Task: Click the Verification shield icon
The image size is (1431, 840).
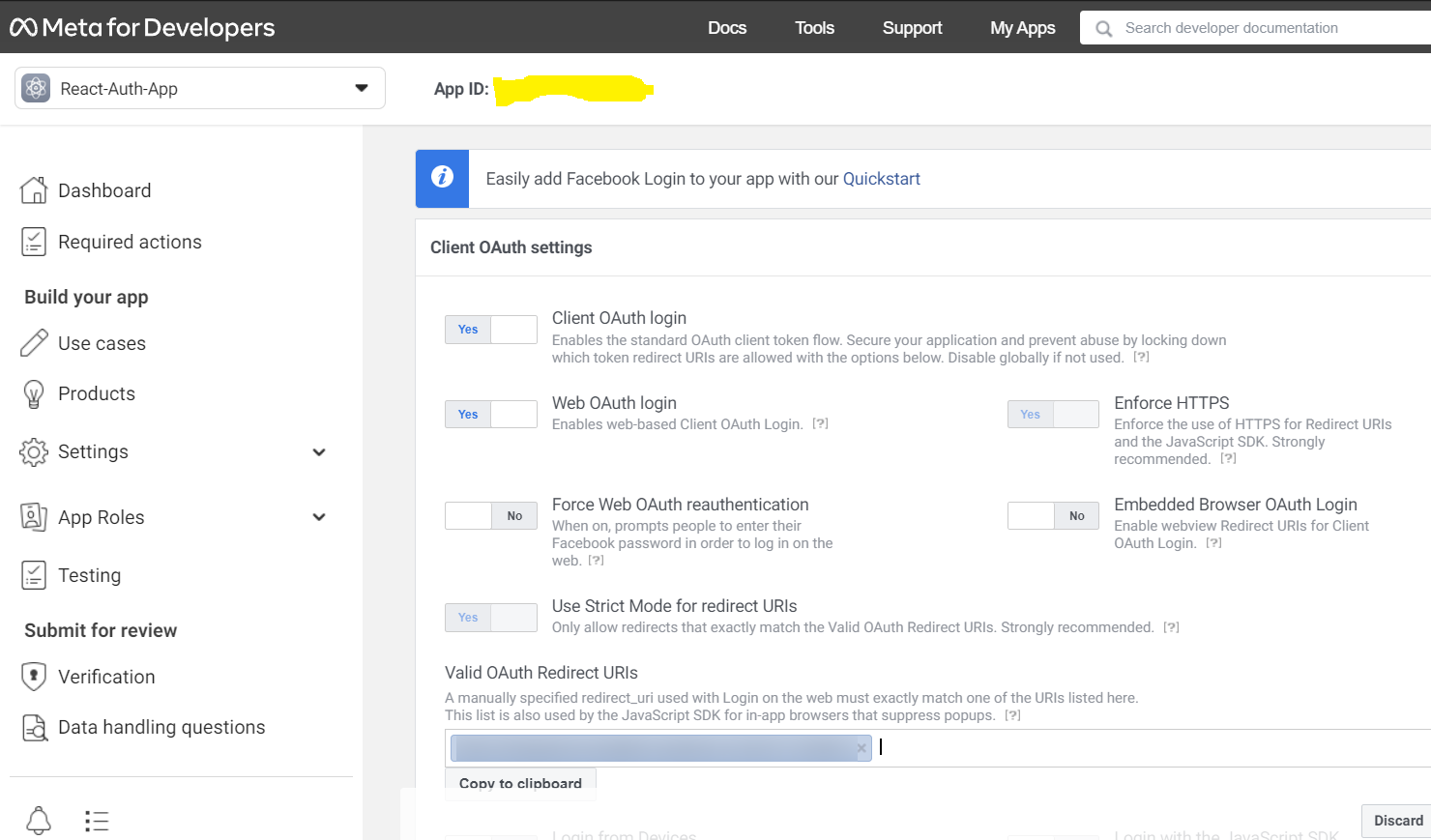Action: pyautogui.click(x=34, y=677)
